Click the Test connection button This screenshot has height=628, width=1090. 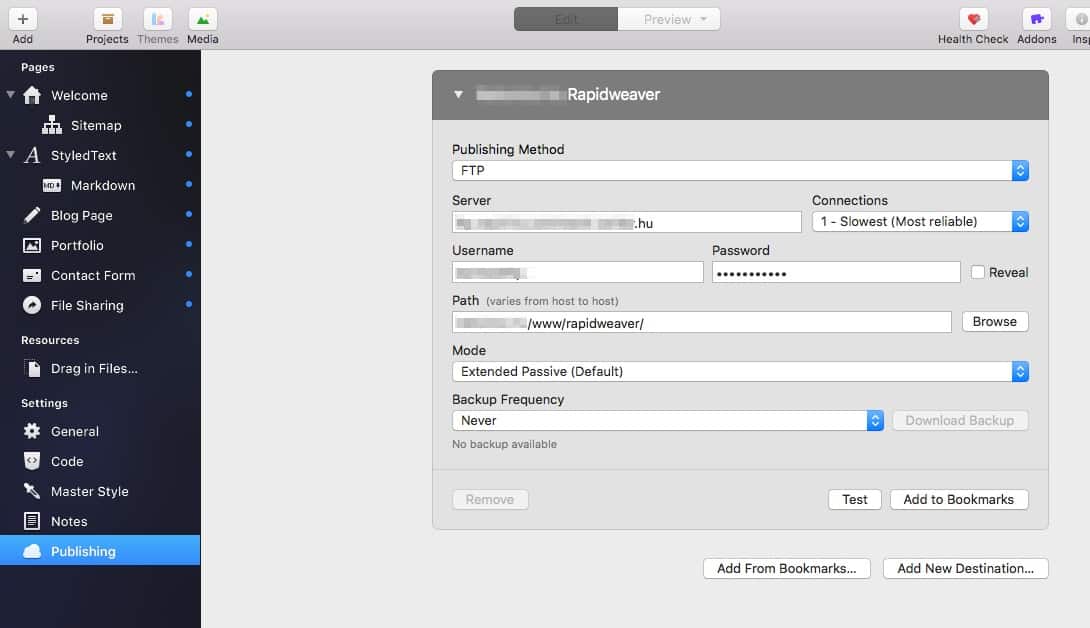pyautogui.click(x=854, y=499)
